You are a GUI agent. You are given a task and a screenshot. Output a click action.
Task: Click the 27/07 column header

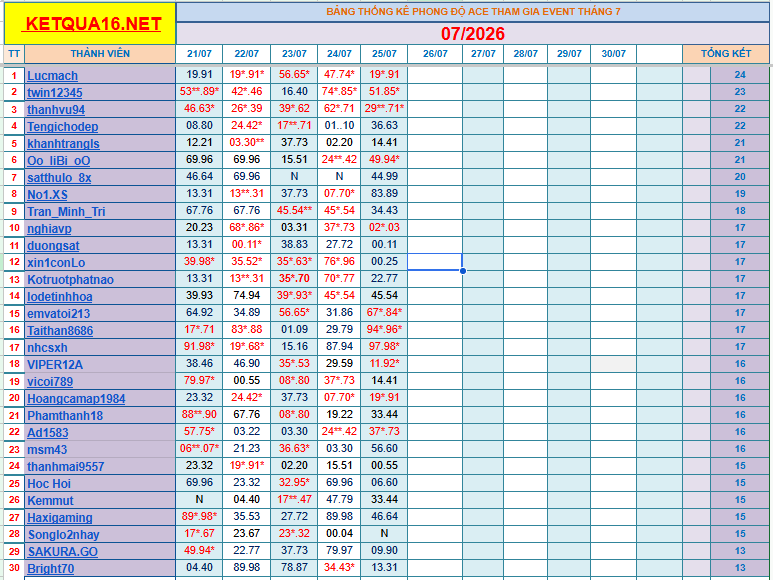(x=483, y=54)
